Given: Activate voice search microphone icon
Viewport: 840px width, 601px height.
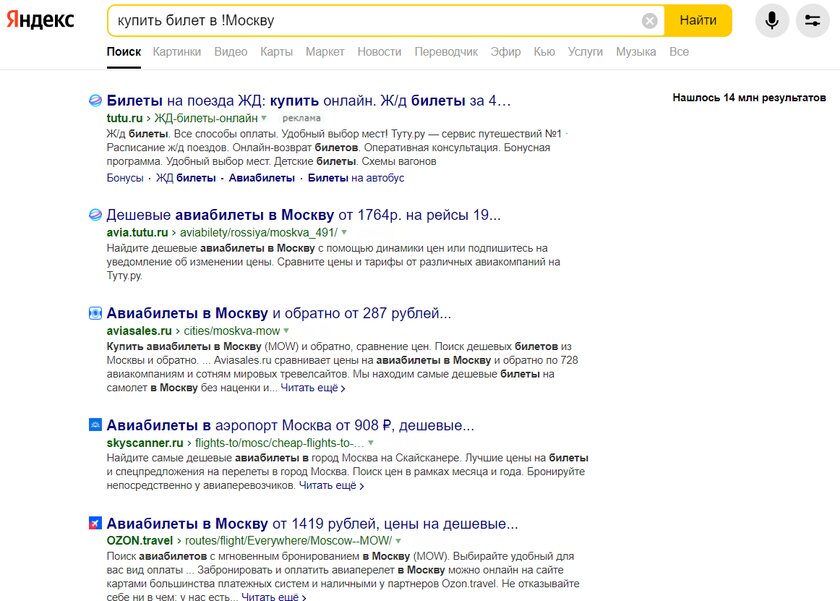Looking at the screenshot, I should [x=771, y=21].
